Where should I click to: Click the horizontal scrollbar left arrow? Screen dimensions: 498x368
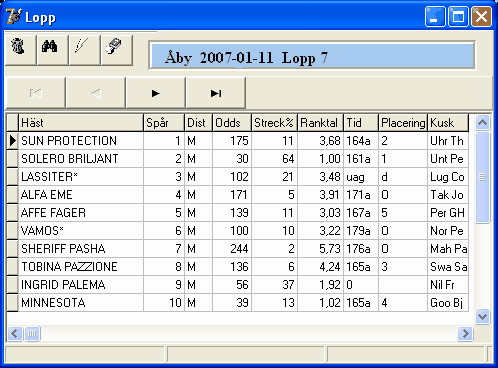(15, 333)
